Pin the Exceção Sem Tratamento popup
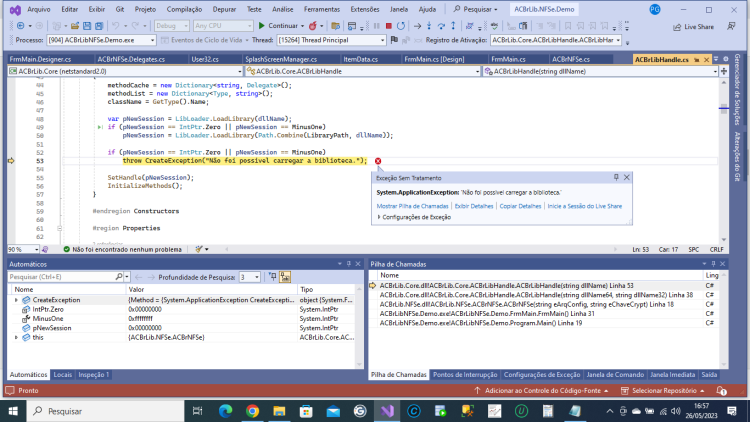750x422 pixels. pos(616,178)
